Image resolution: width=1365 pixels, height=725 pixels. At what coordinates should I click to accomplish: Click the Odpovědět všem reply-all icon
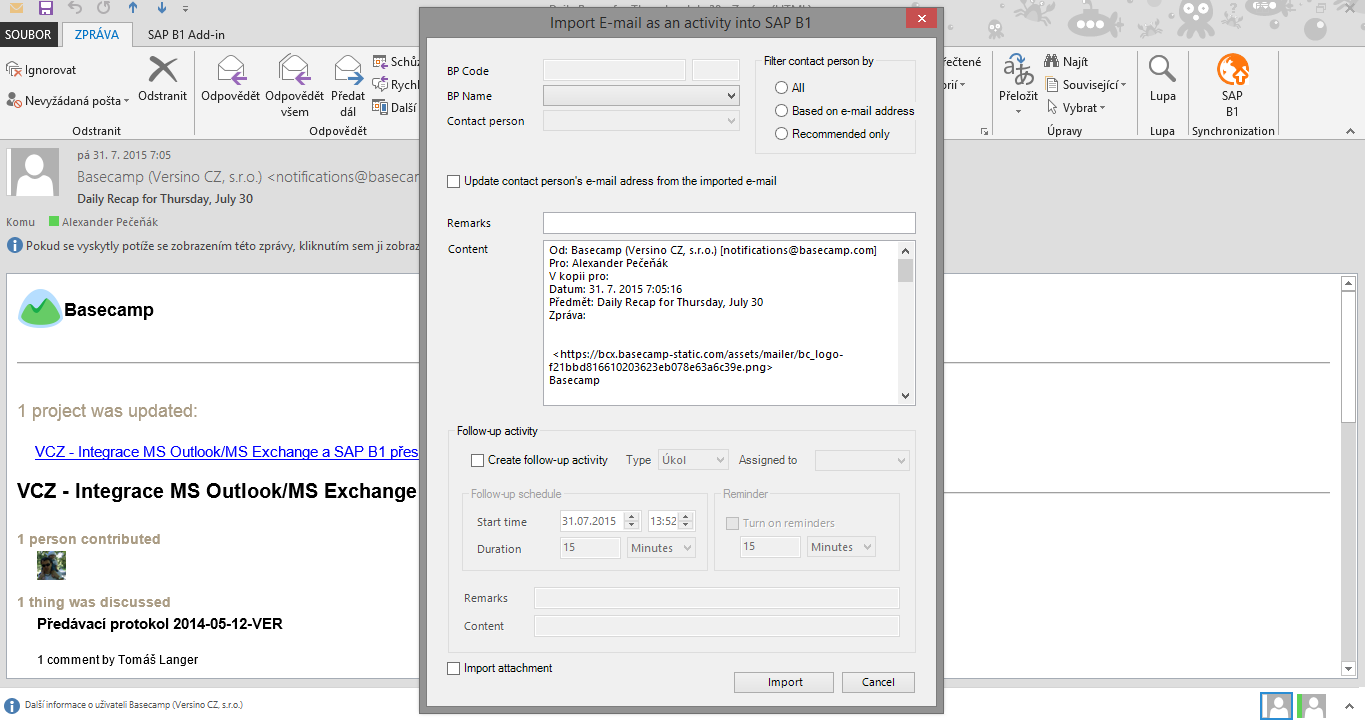coord(294,70)
